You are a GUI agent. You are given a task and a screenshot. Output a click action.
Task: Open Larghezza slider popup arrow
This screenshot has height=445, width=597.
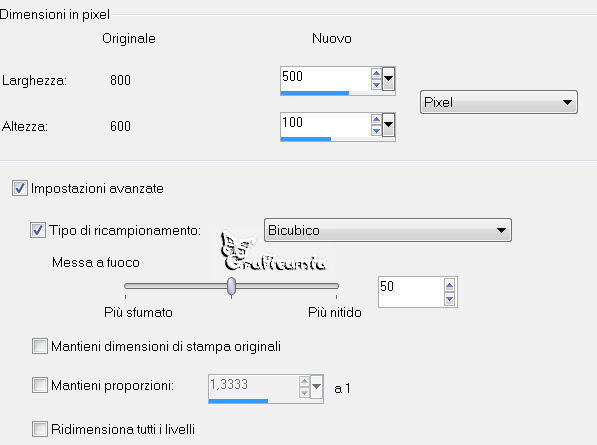pyautogui.click(x=388, y=79)
